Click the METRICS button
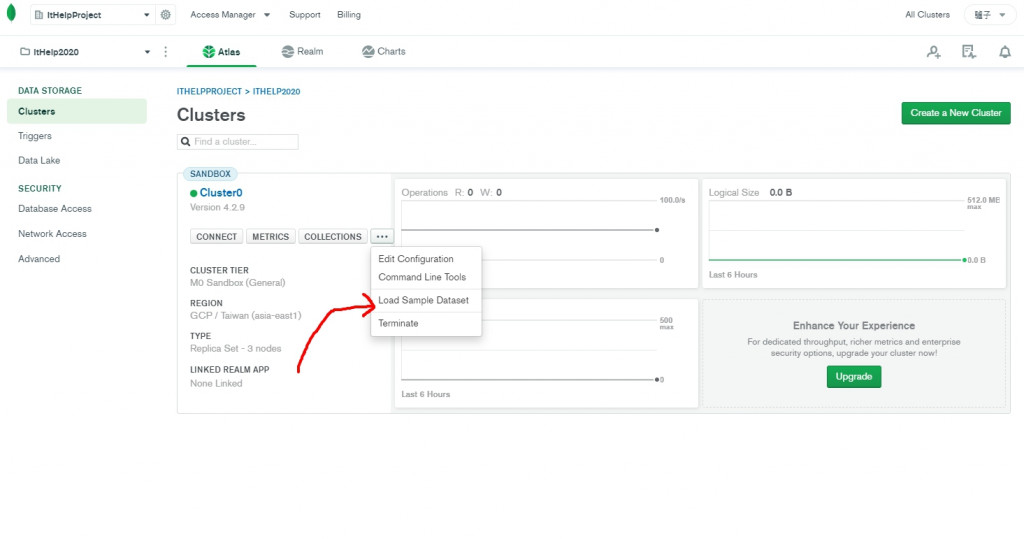 pos(270,237)
